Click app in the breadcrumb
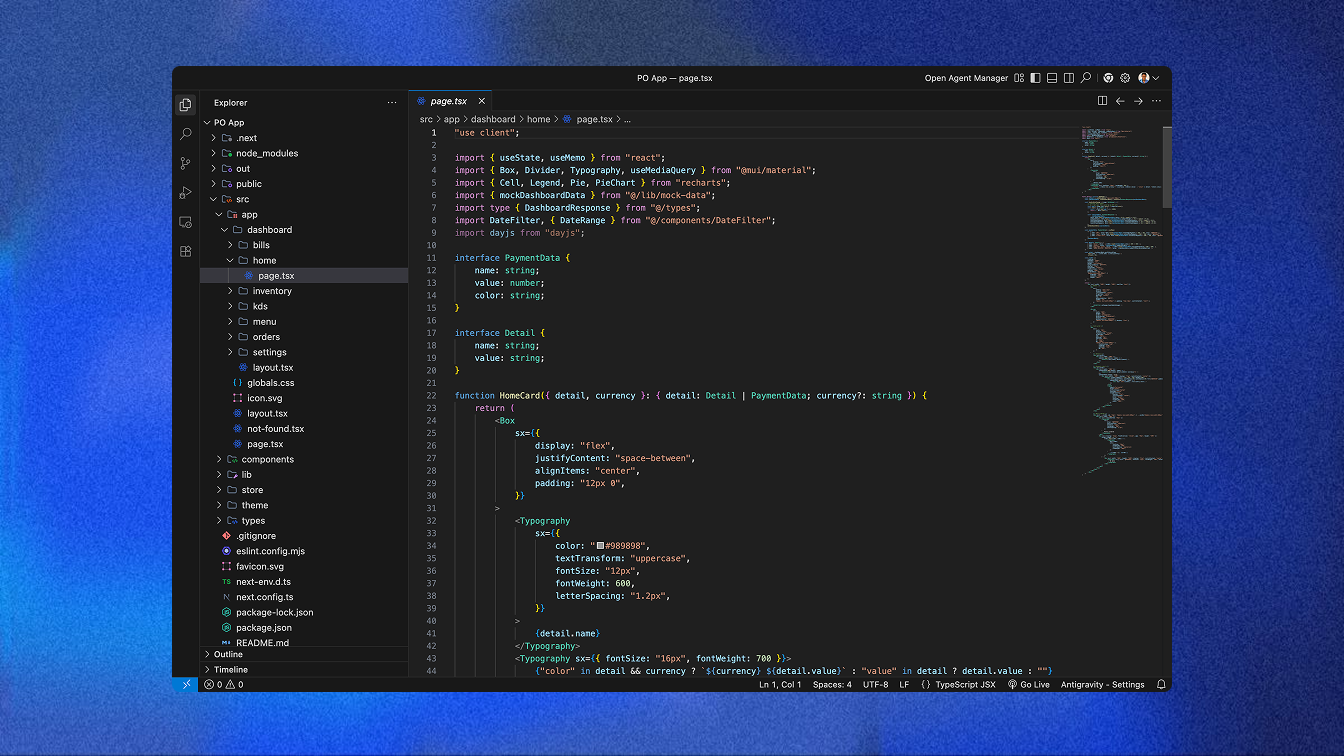Image resolution: width=1344 pixels, height=756 pixels. coord(452,119)
